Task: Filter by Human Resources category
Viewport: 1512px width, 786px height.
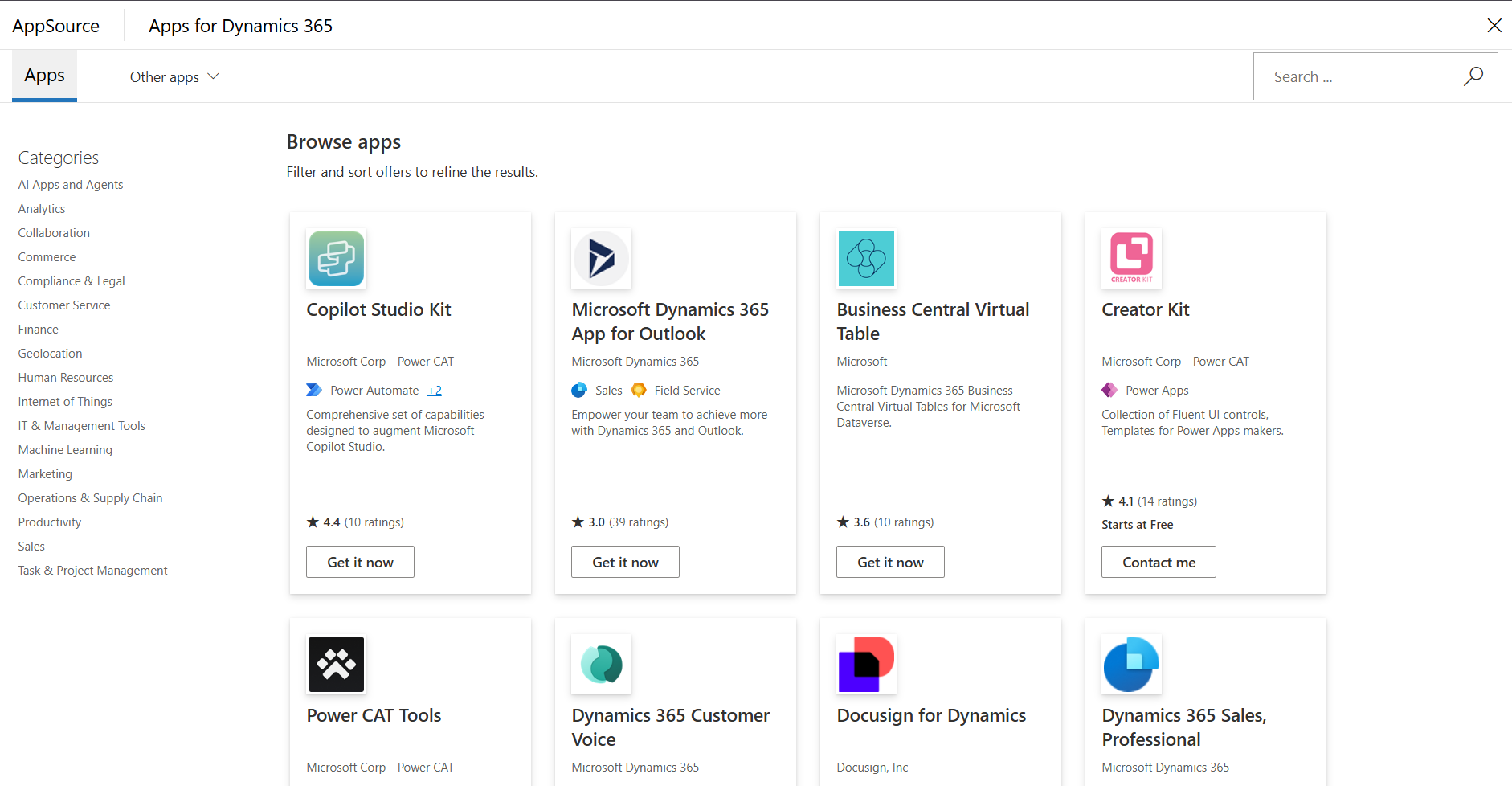Action: point(66,378)
